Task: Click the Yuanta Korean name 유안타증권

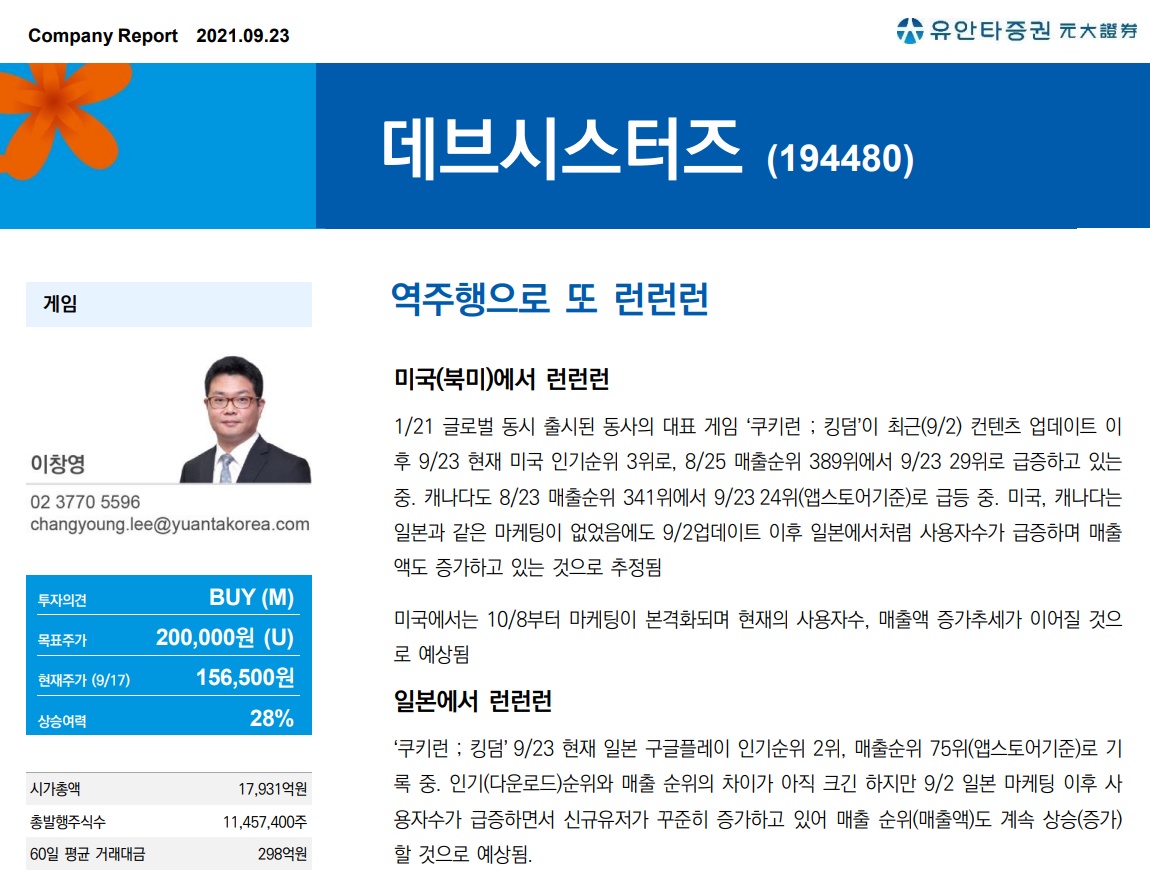Action: pyautogui.click(x=990, y=30)
